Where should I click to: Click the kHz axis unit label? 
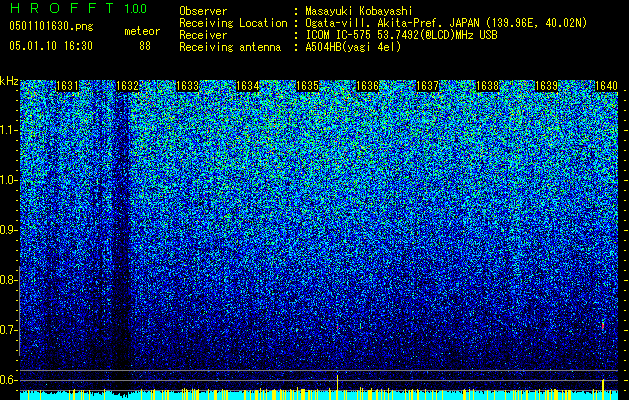coord(9,81)
